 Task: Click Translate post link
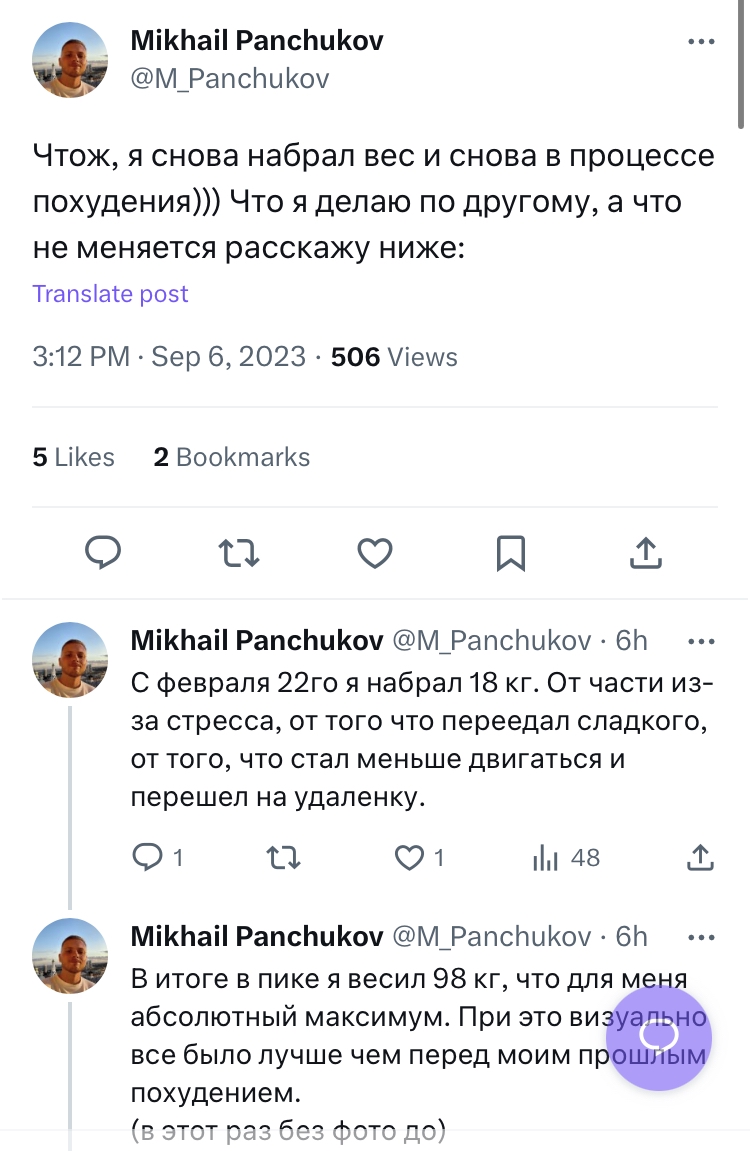click(110, 294)
